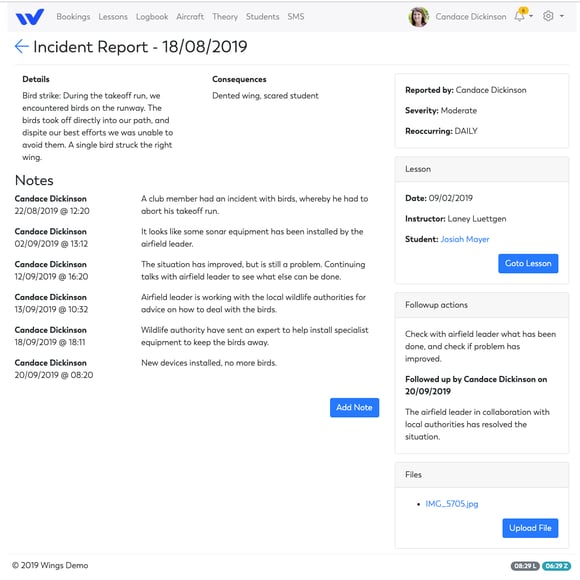
Task: Click the Severity: Moderate text
Action: [x=441, y=111]
